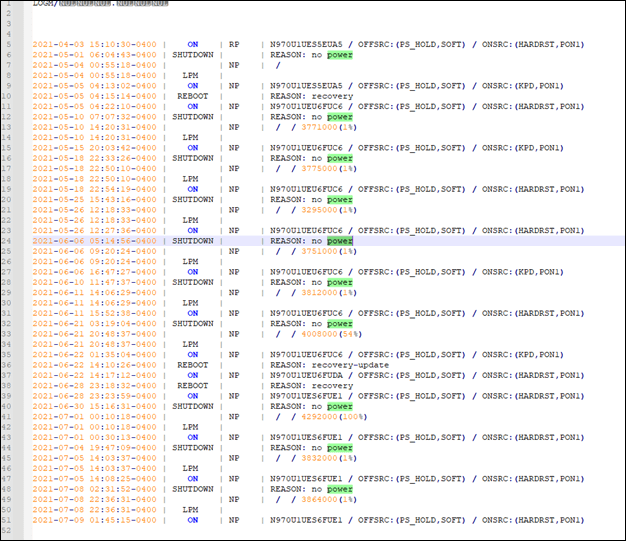Select the value 3751000(1%)
Viewport: 626px width, 541px height.
[x=329, y=252]
